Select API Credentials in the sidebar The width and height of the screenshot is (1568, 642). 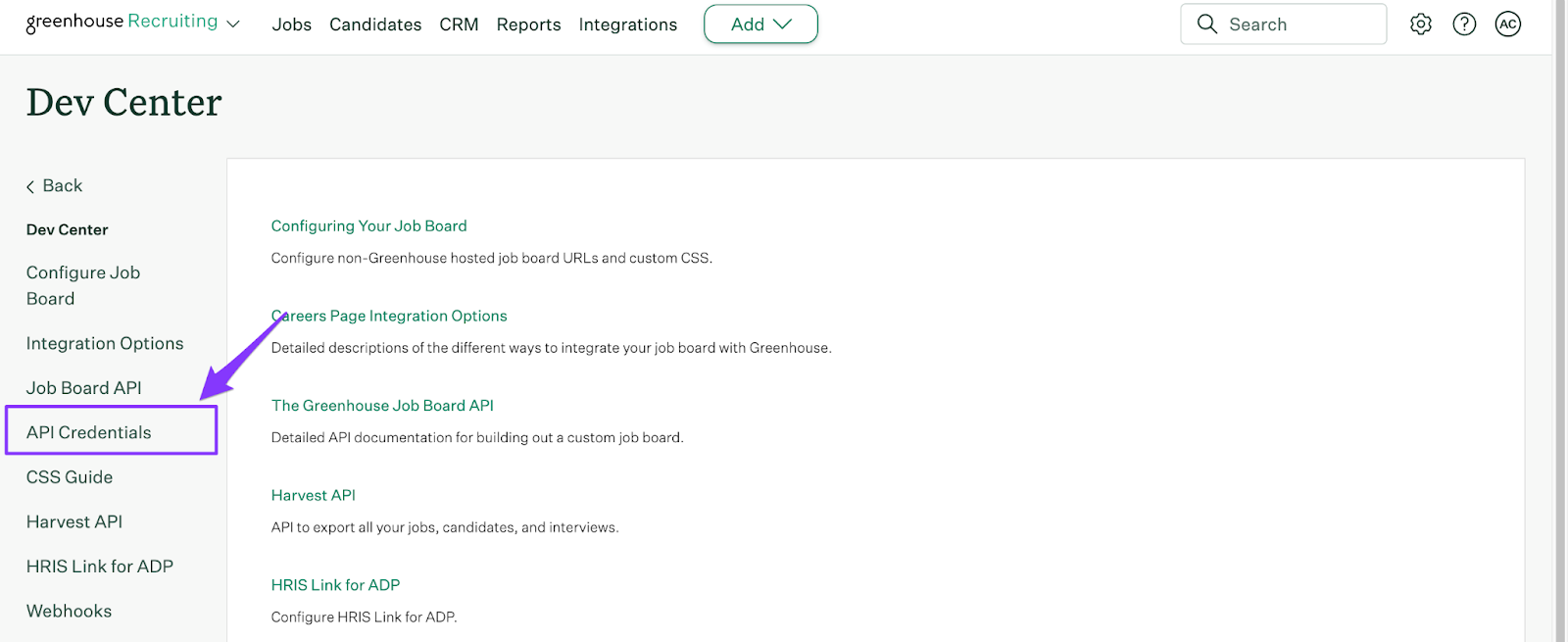click(89, 432)
